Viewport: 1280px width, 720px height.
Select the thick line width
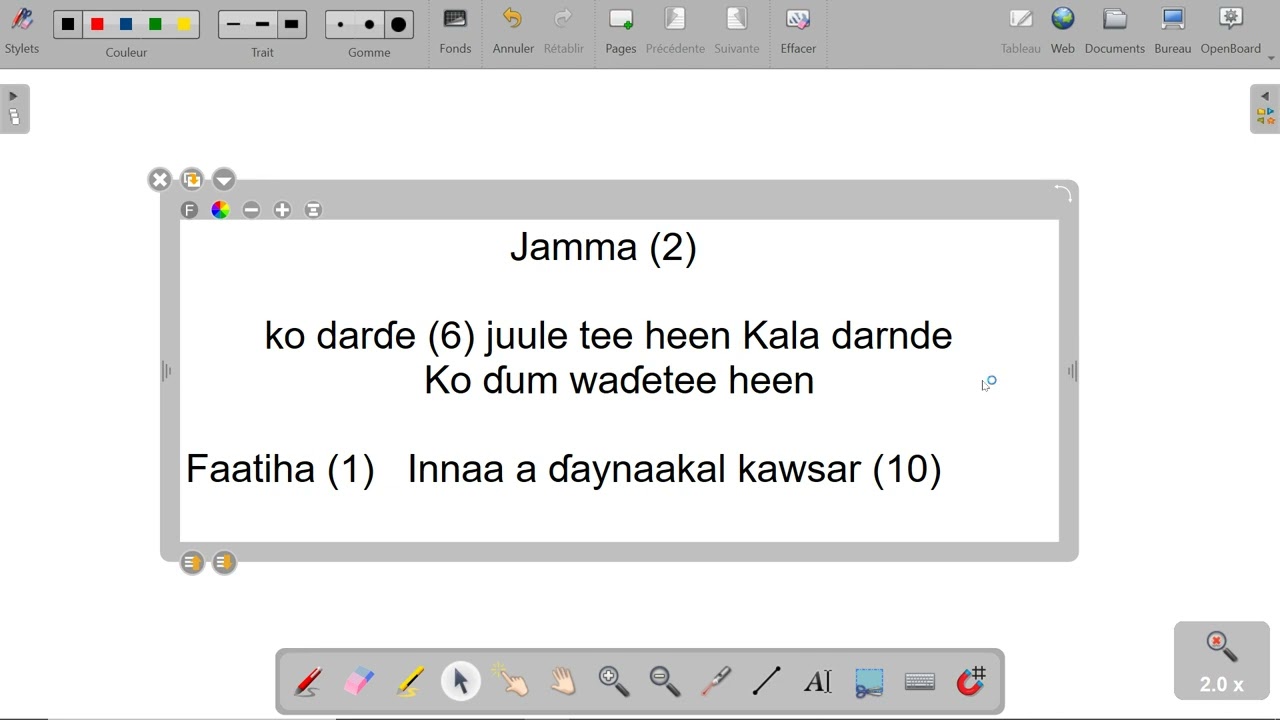tap(292, 25)
